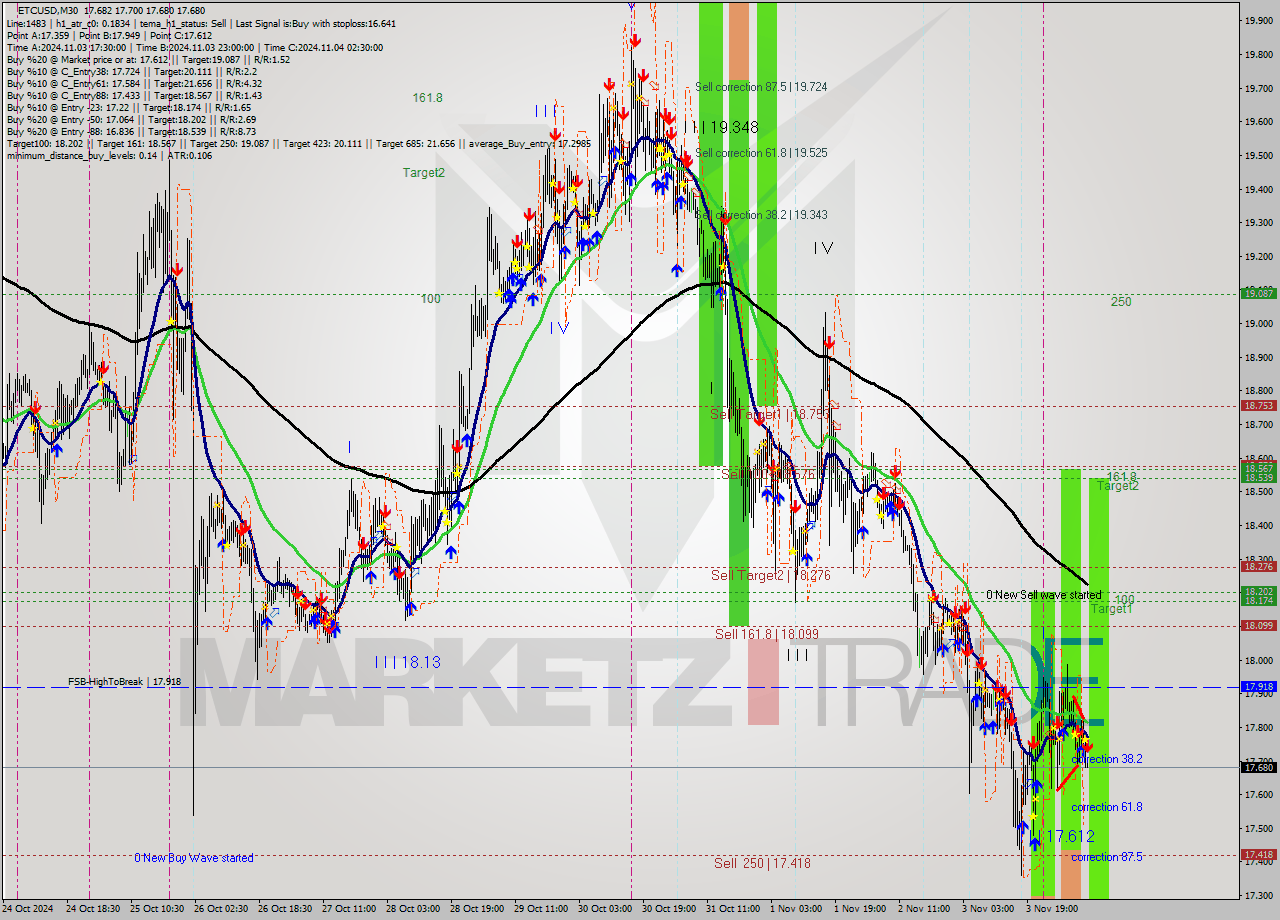Click the blue 17.918 price tag on axis

click(1258, 687)
